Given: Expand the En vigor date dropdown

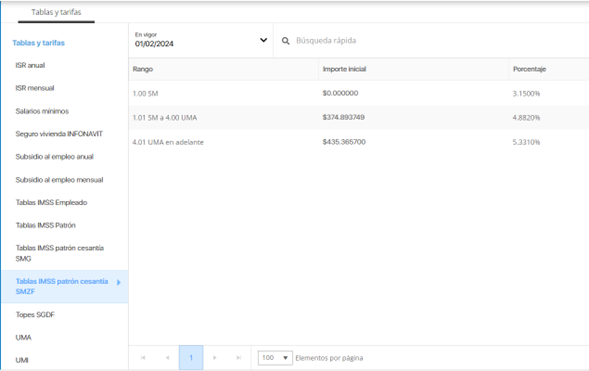Looking at the screenshot, I should 264,40.
